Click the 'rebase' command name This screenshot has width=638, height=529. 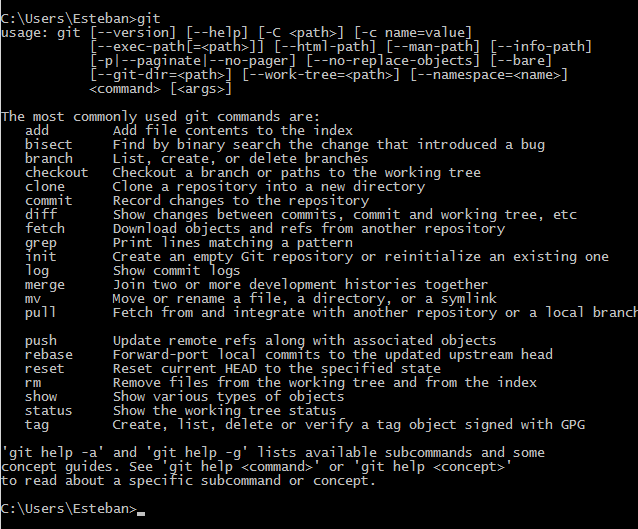[48, 355]
